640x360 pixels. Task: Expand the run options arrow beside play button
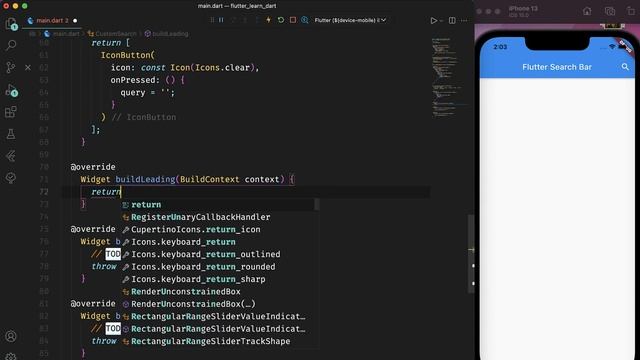click(x=441, y=21)
